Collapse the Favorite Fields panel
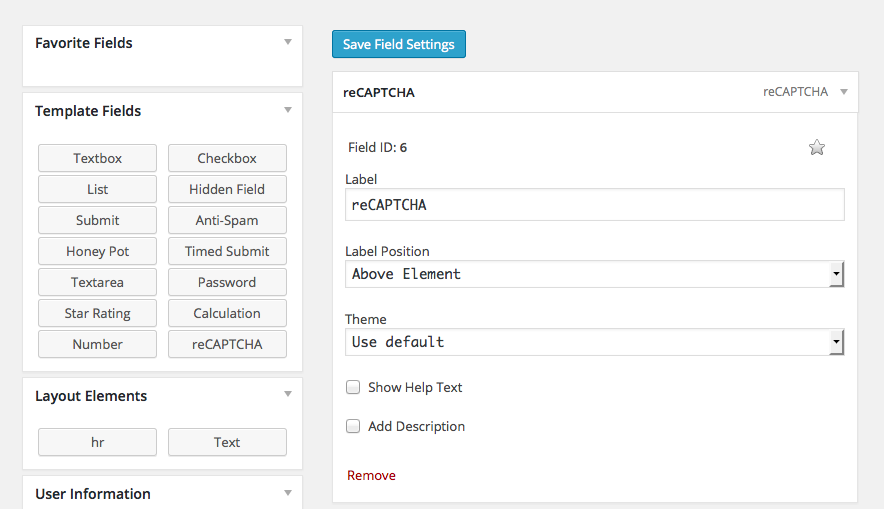This screenshot has height=509, width=884. [287, 42]
